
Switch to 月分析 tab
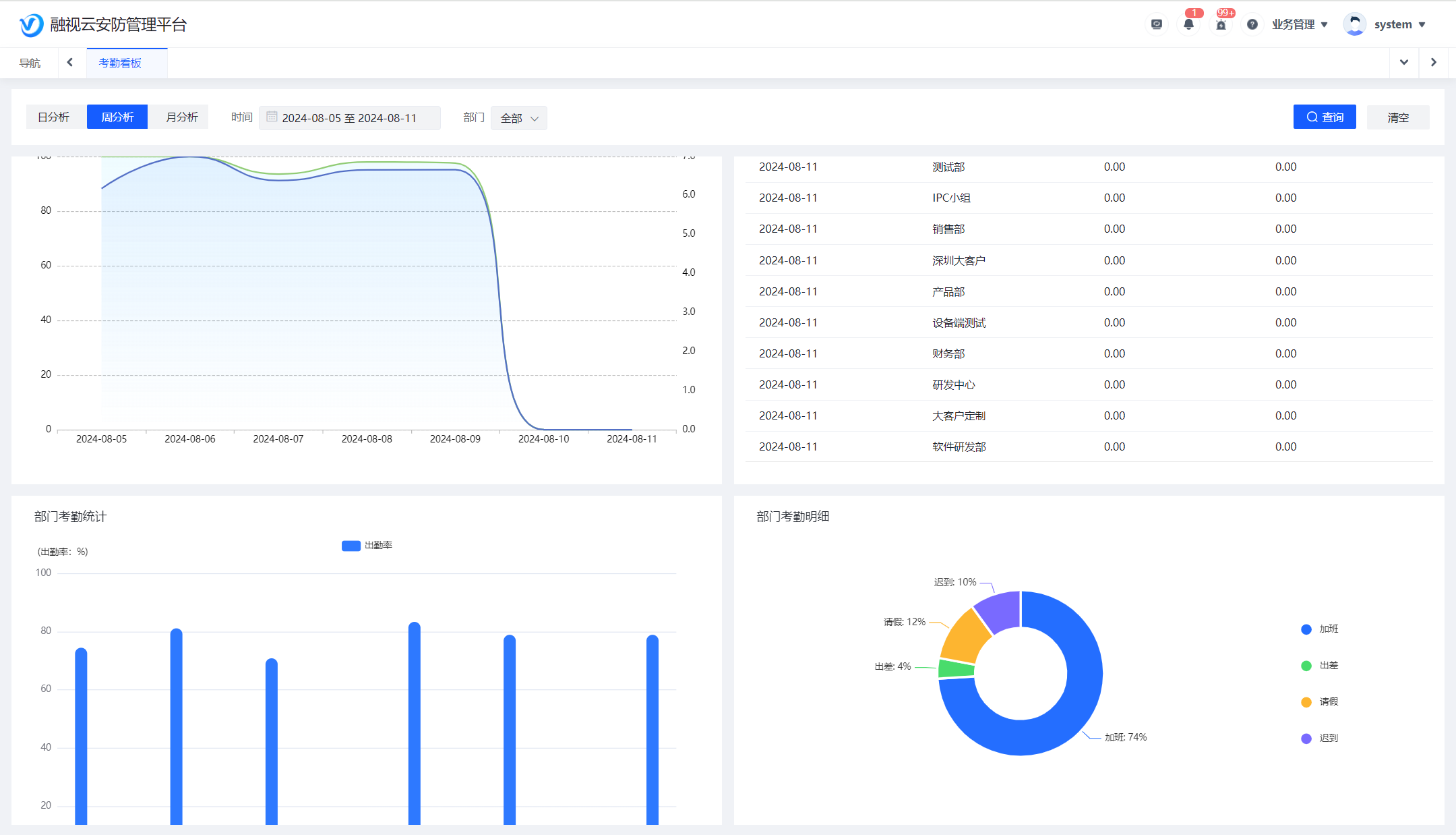(x=182, y=117)
